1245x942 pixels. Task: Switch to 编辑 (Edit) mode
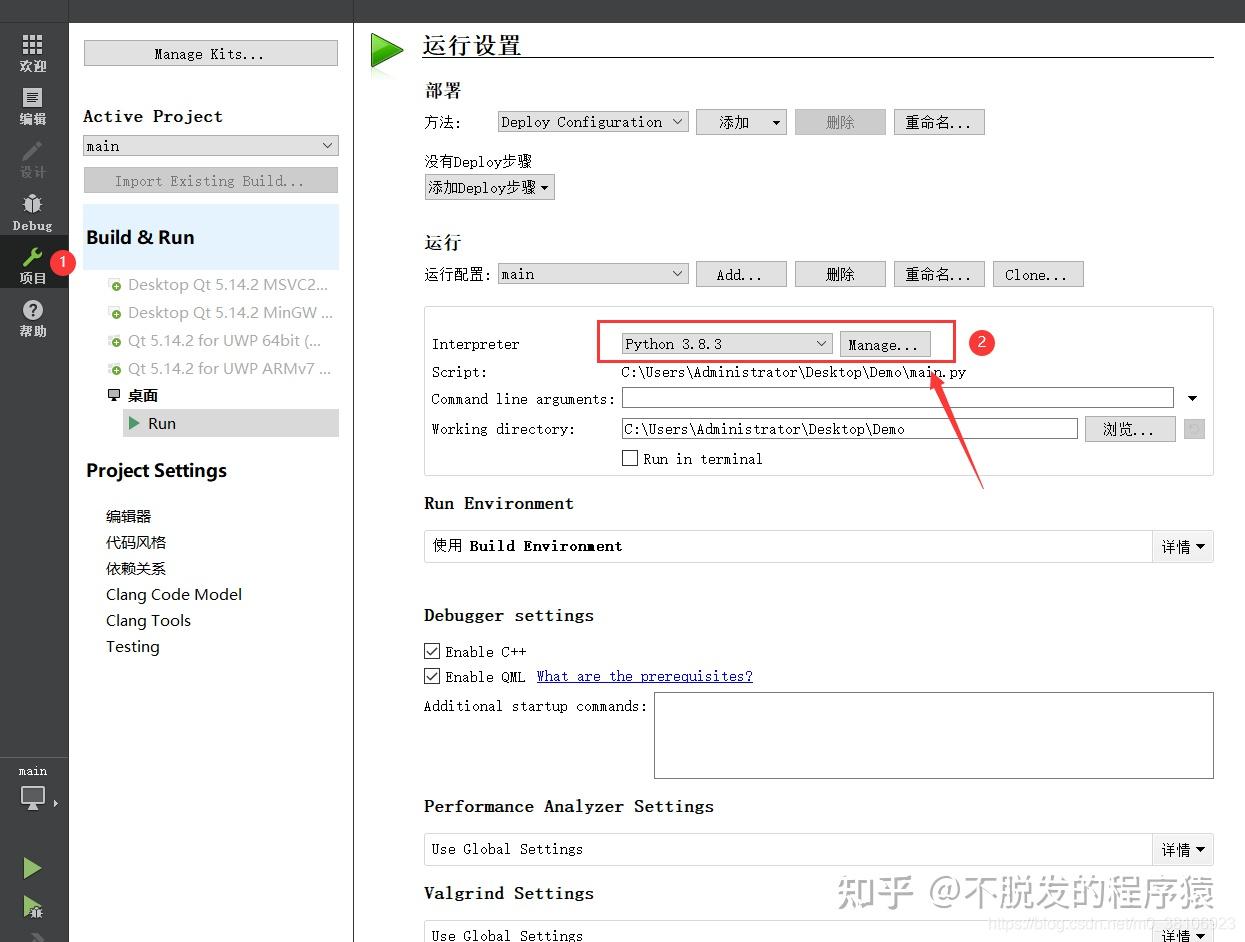[x=33, y=104]
